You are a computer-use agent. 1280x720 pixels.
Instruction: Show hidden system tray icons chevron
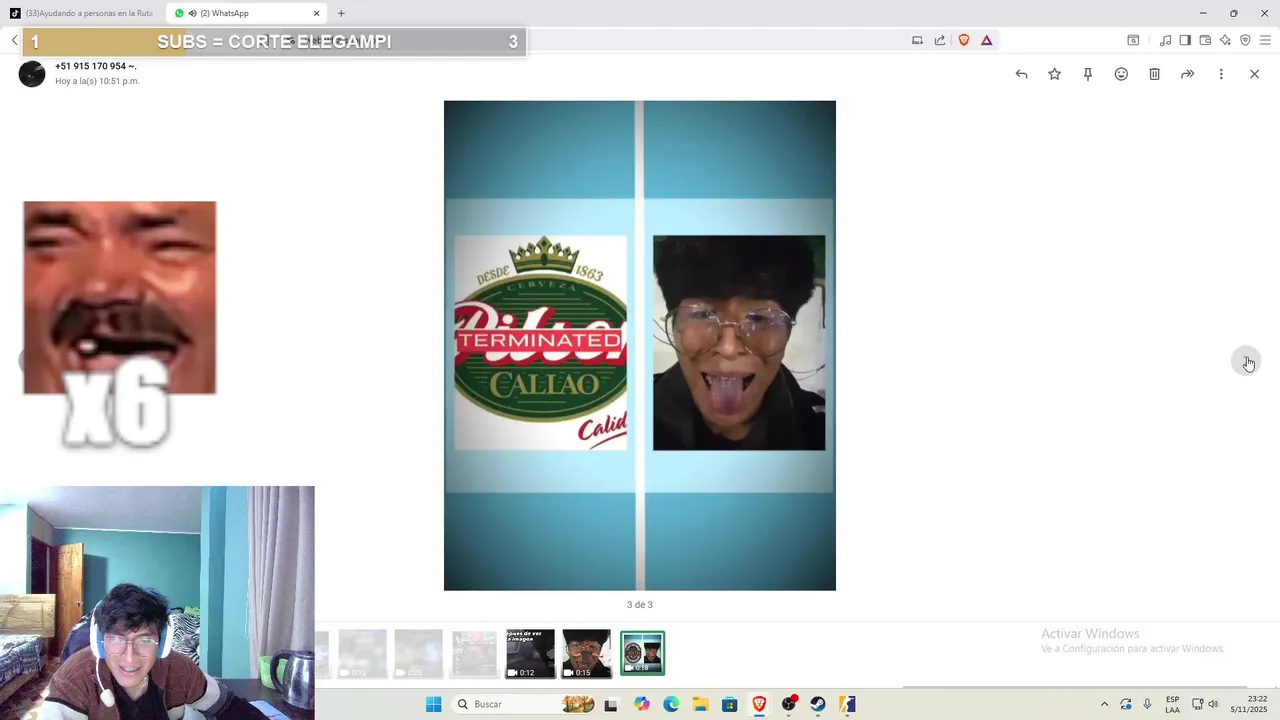point(1104,704)
